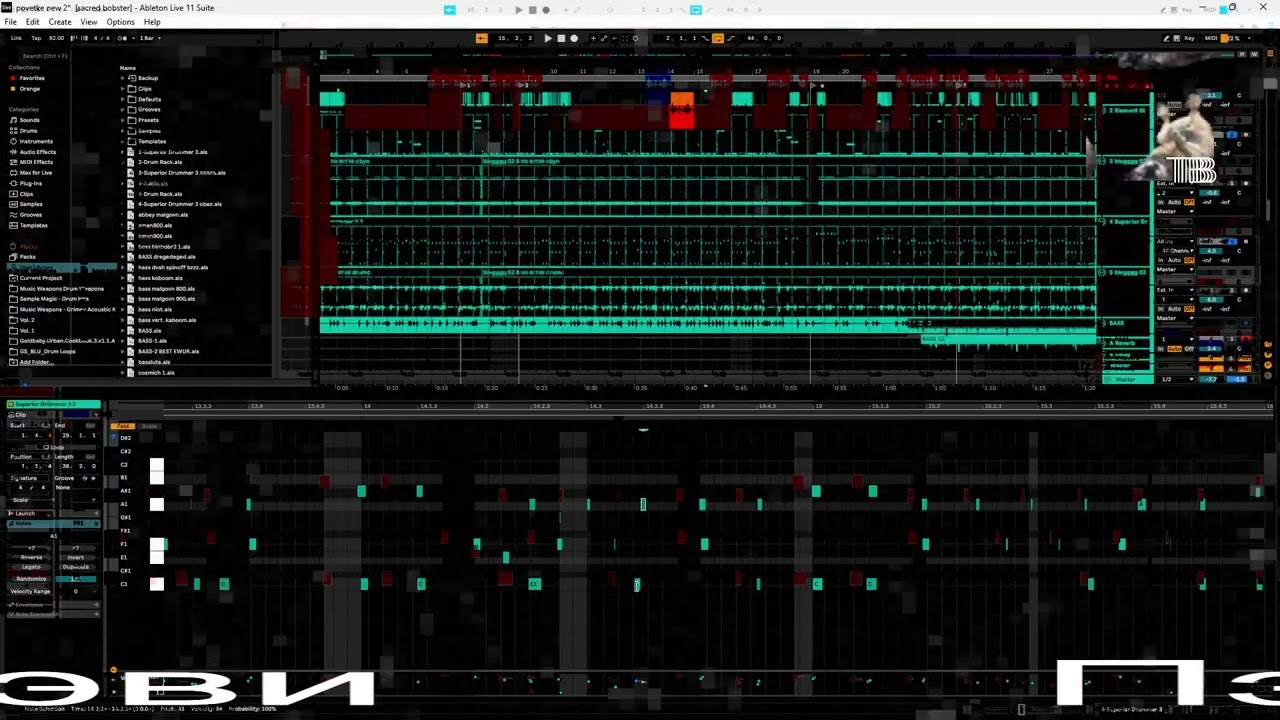The width and height of the screenshot is (1280, 720).
Task: Open the Edit menu
Action: [x=33, y=22]
